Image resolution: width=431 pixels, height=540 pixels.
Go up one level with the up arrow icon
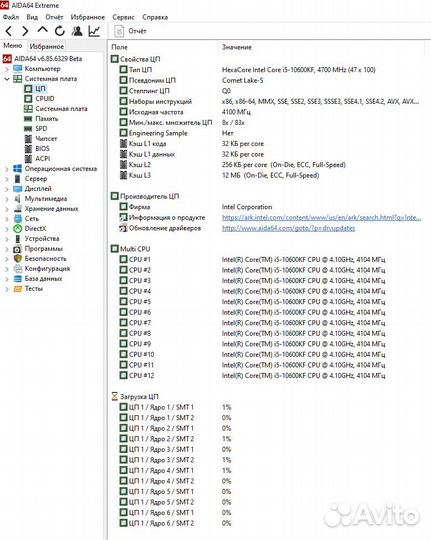point(42,31)
